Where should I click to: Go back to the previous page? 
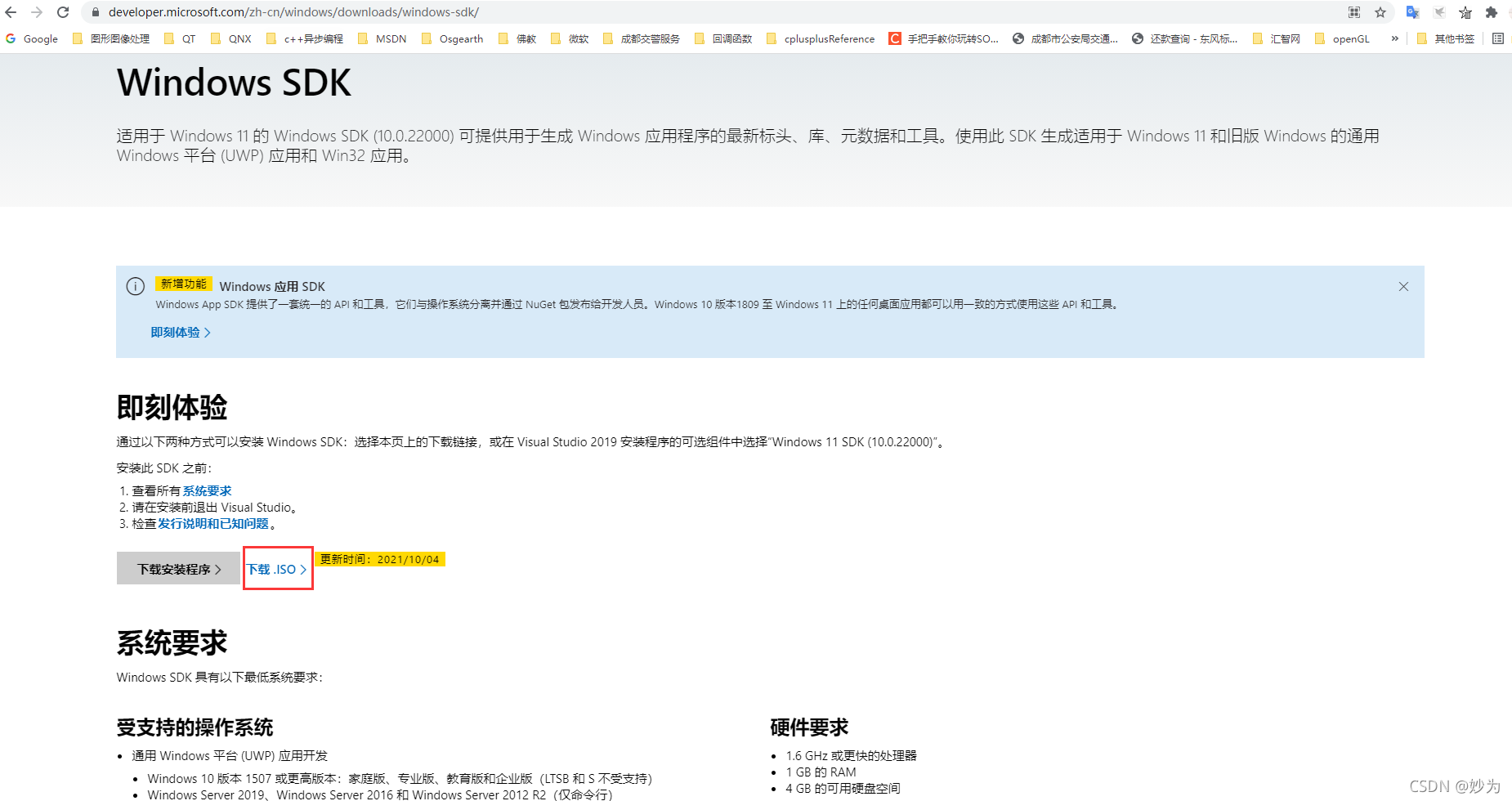pyautogui.click(x=11, y=12)
